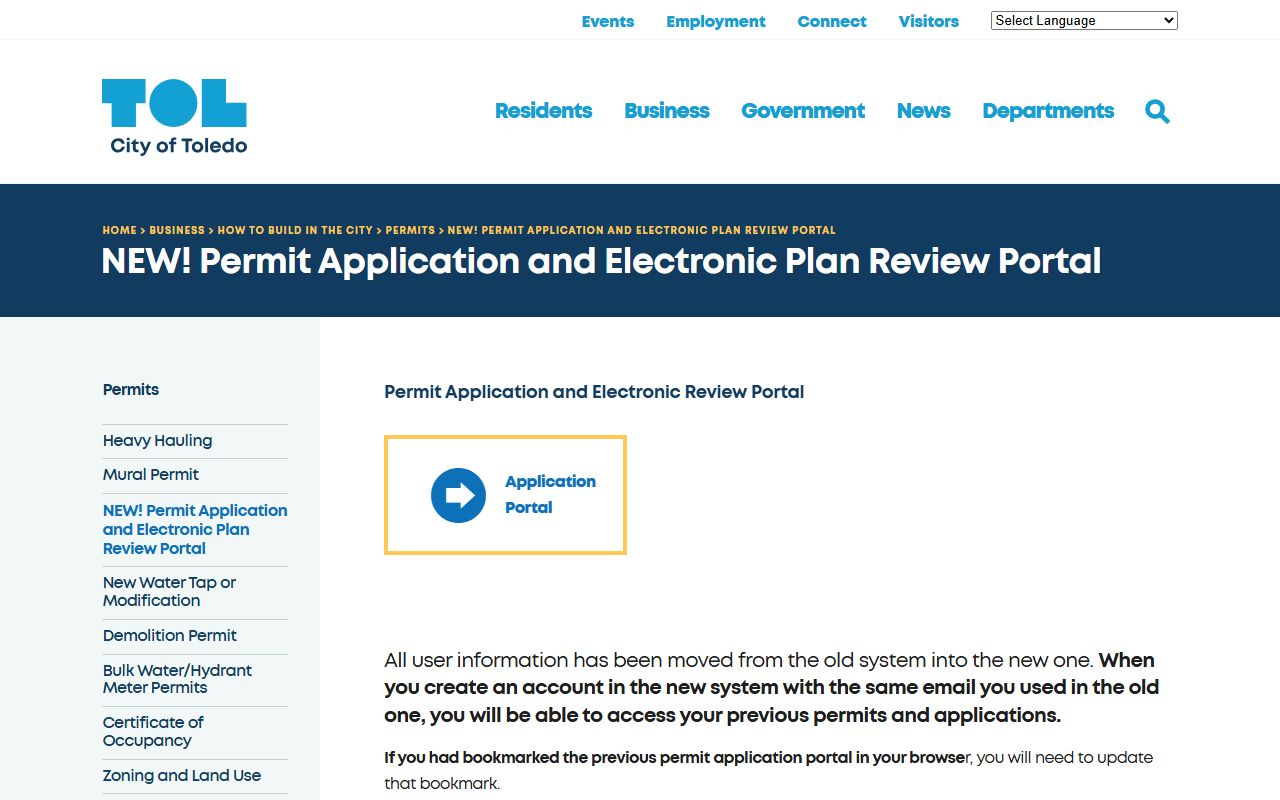
Task: Open the Mural Permit sidebar link
Action: coord(150,475)
